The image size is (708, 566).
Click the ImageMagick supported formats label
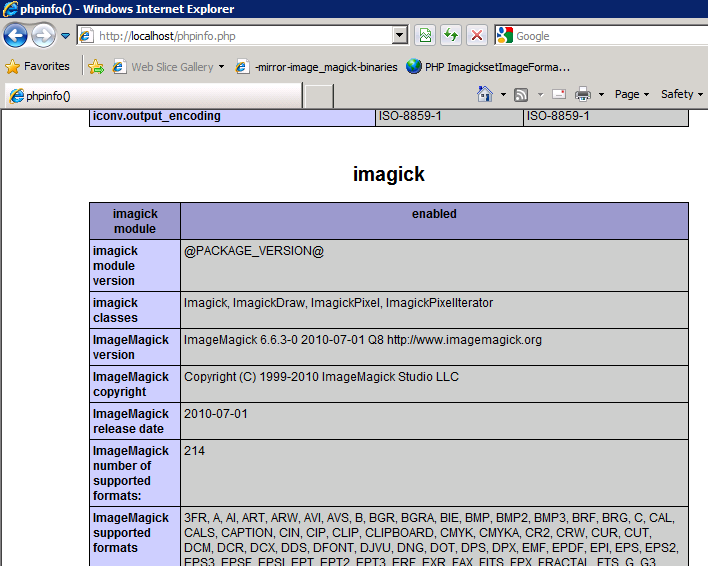(x=130, y=533)
